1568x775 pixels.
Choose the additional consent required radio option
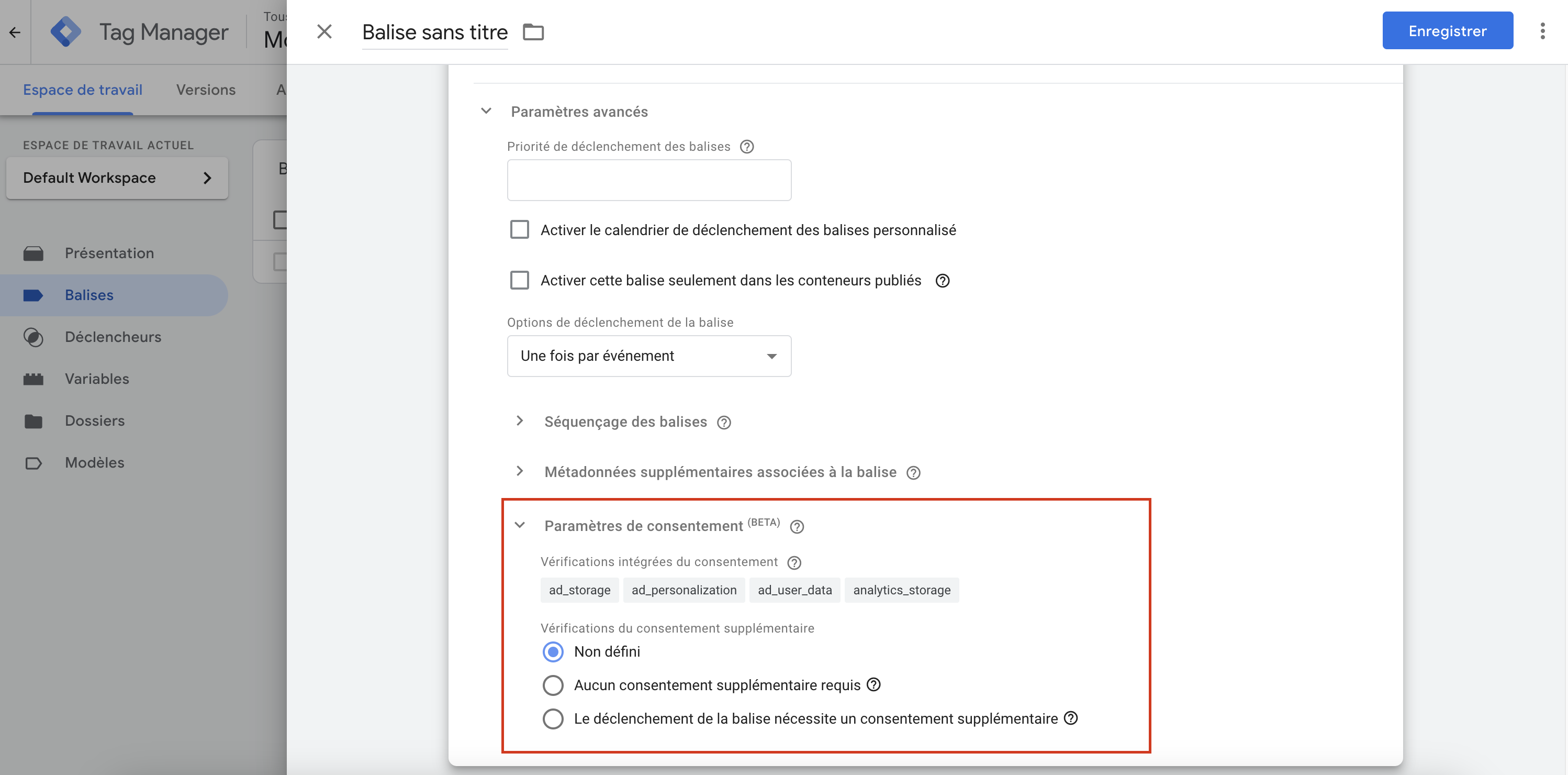coord(553,719)
